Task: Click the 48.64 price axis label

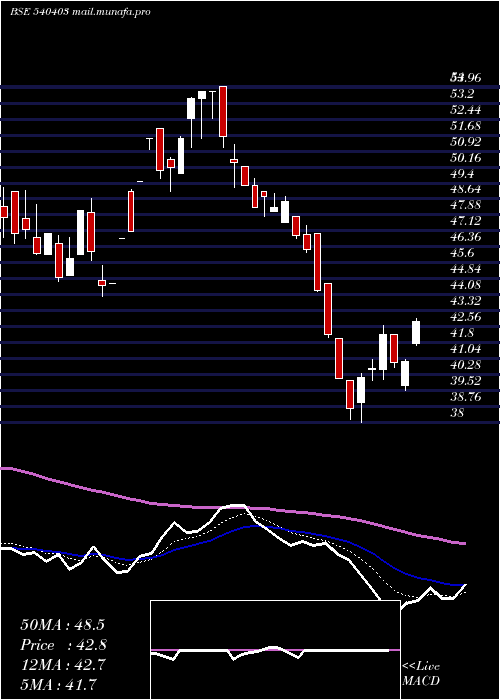Action: tap(465, 189)
